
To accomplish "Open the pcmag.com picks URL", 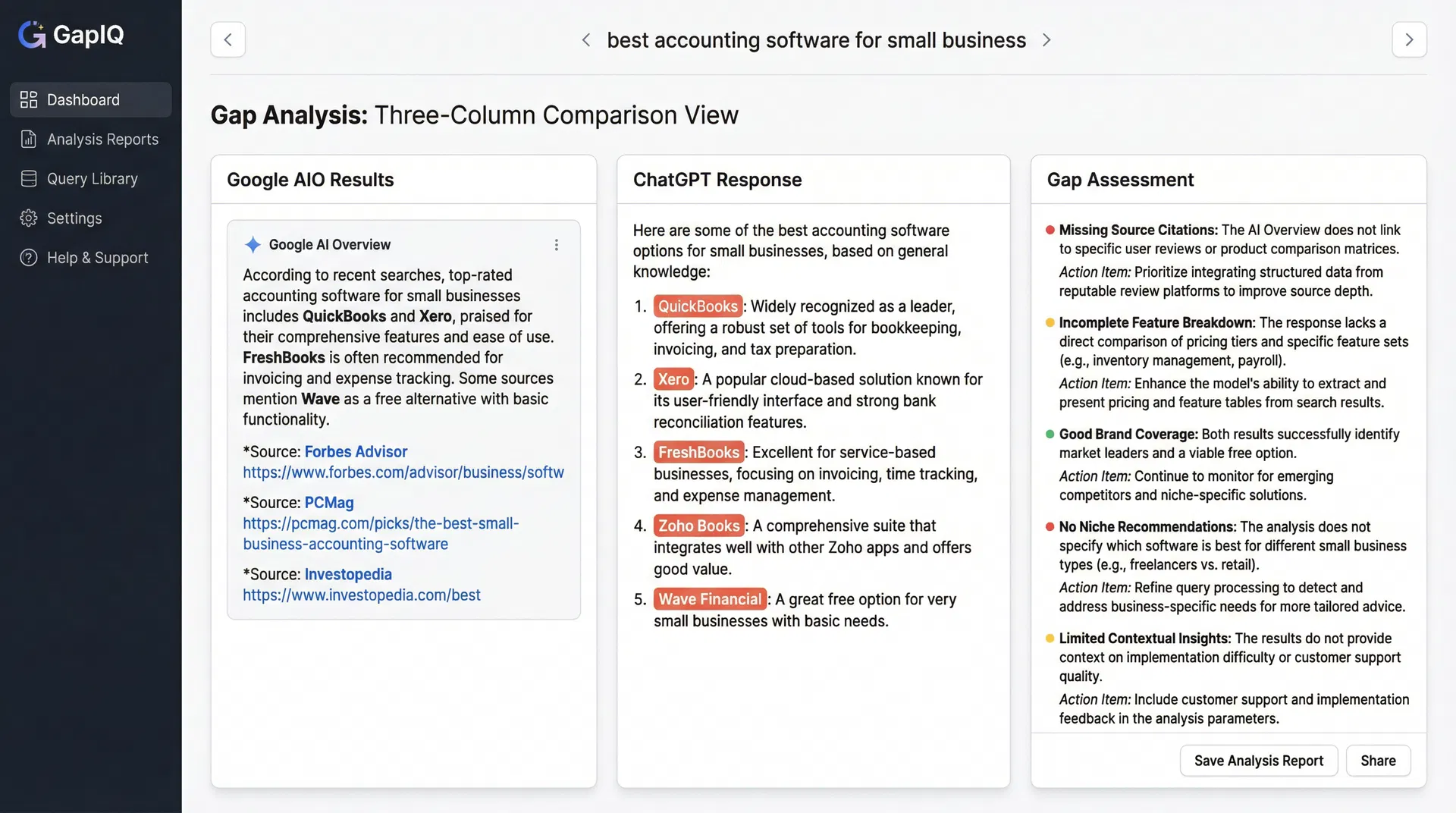I will point(381,533).
